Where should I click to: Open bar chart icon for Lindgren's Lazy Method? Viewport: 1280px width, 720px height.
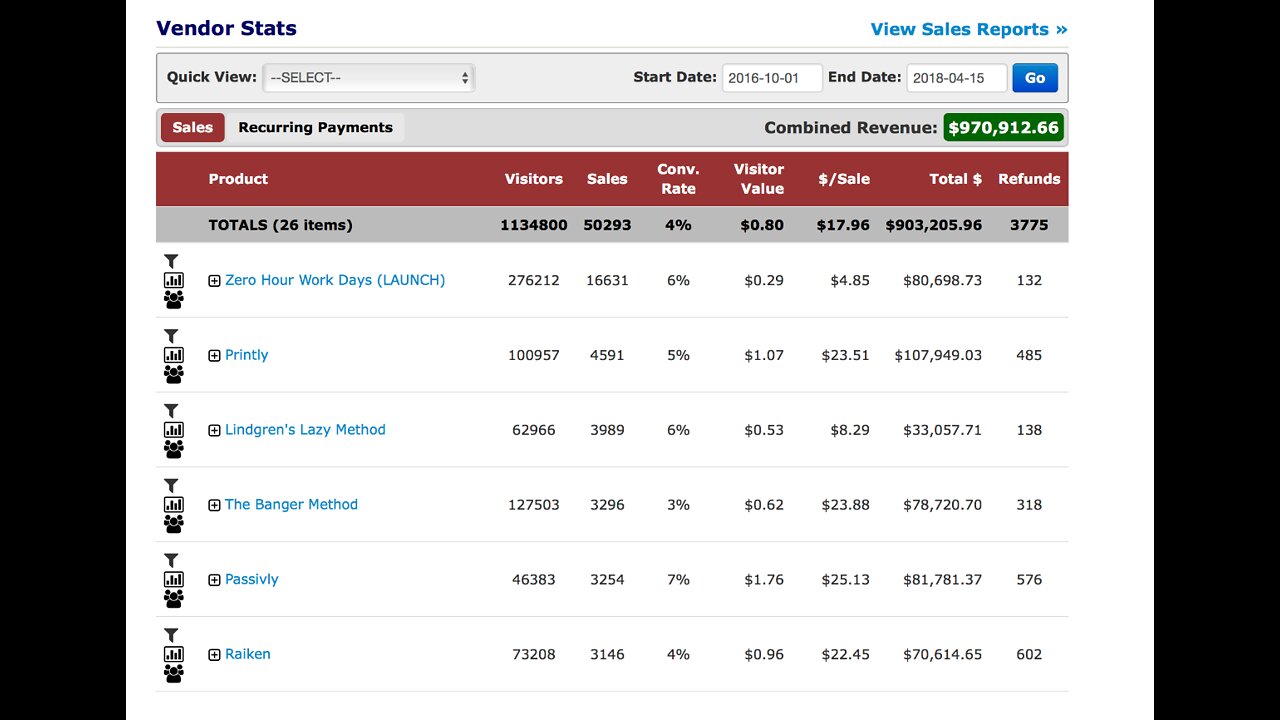tap(173, 430)
